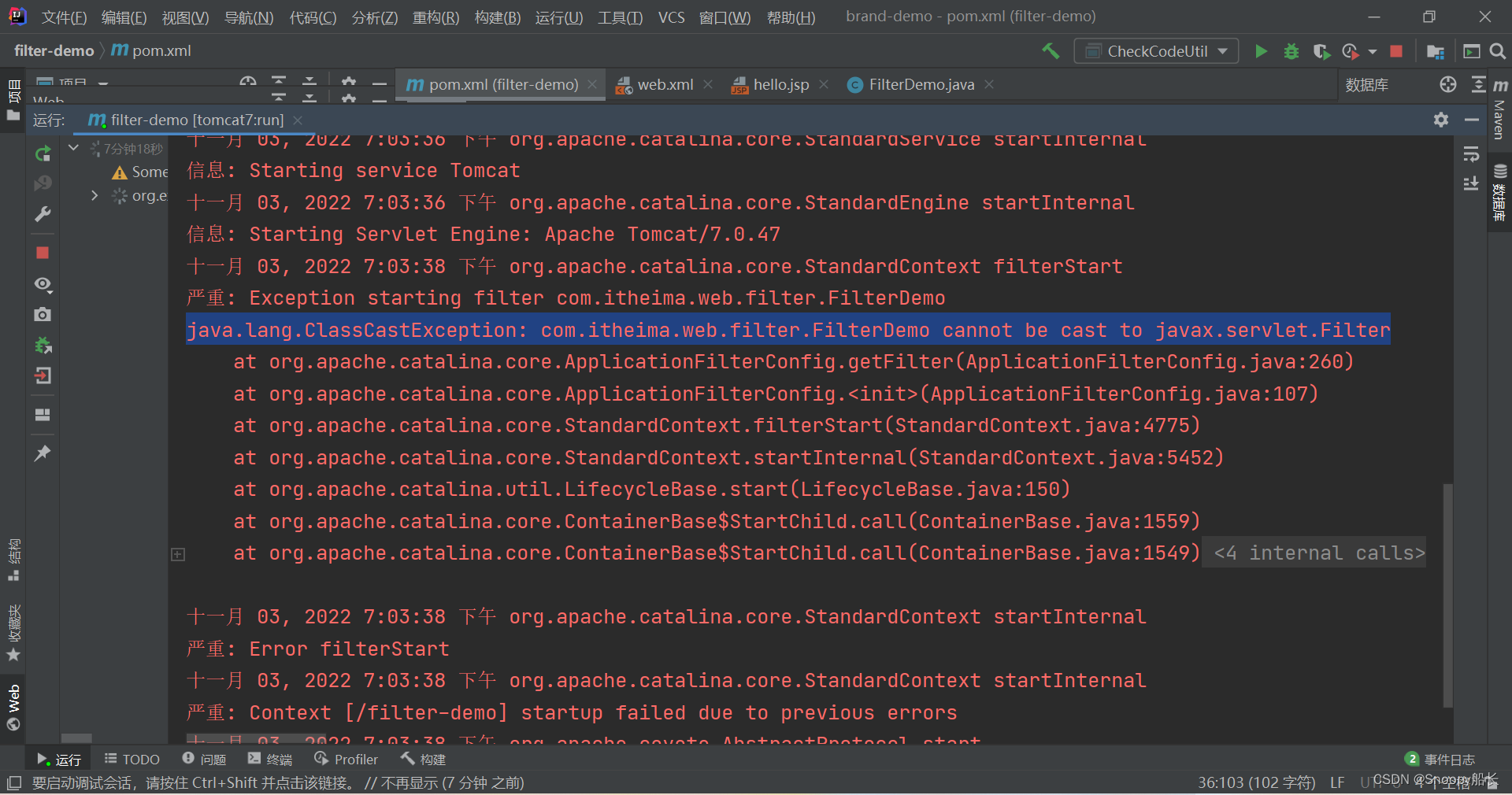This screenshot has width=1512, height=795.
Task: Close the hello.jsp tab
Action: pos(824,84)
